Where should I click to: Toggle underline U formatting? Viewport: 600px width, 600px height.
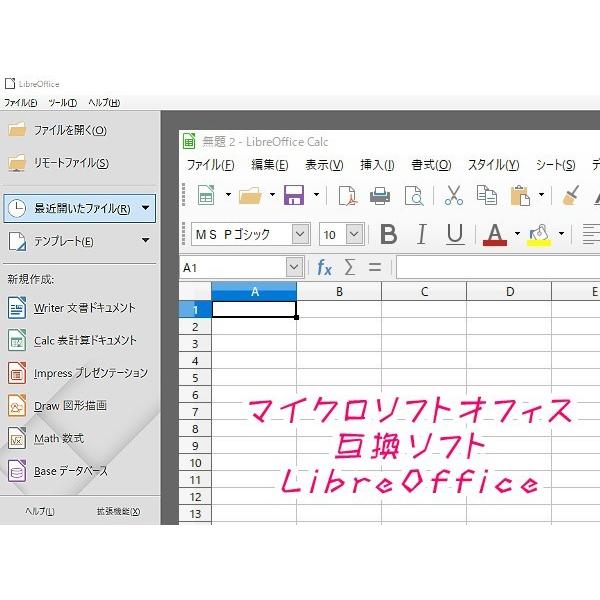coord(455,234)
